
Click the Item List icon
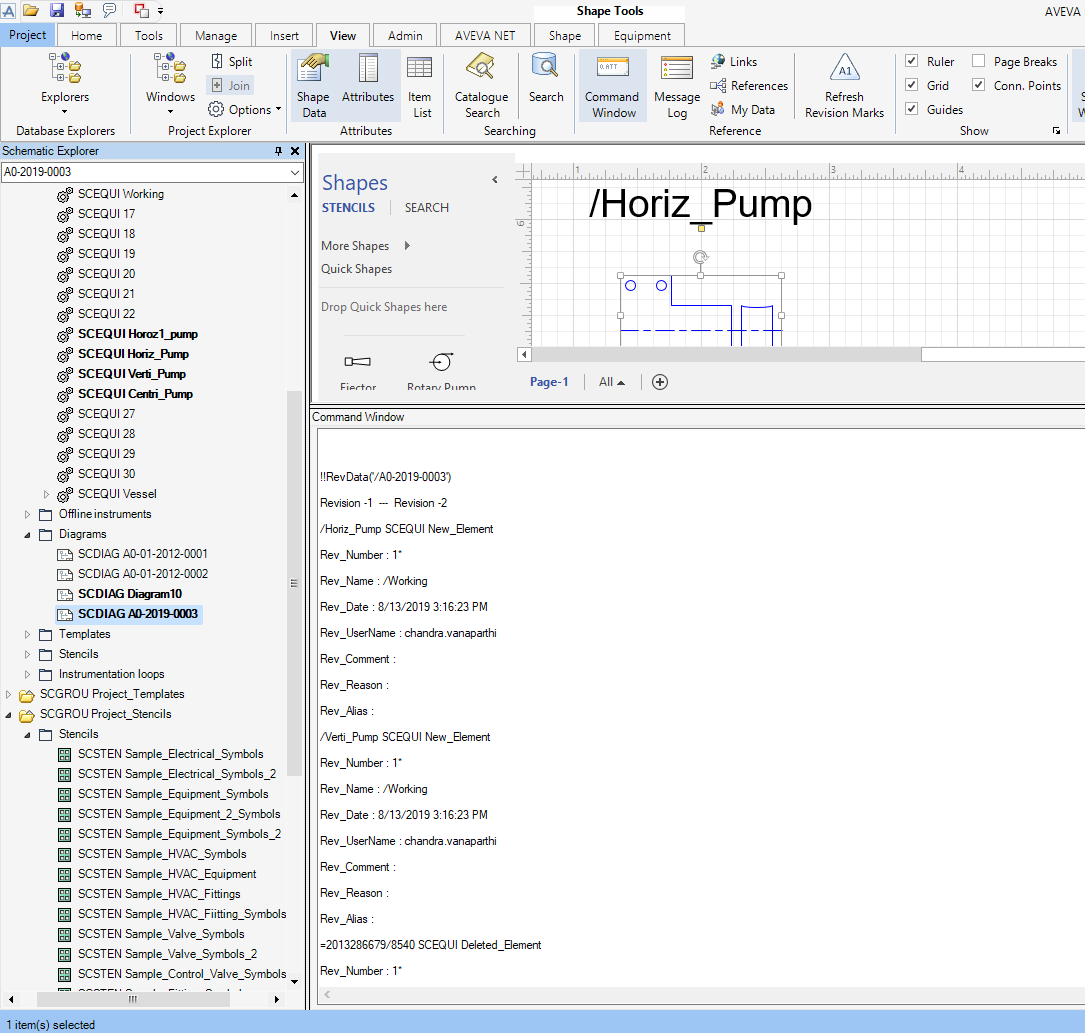pos(421,85)
